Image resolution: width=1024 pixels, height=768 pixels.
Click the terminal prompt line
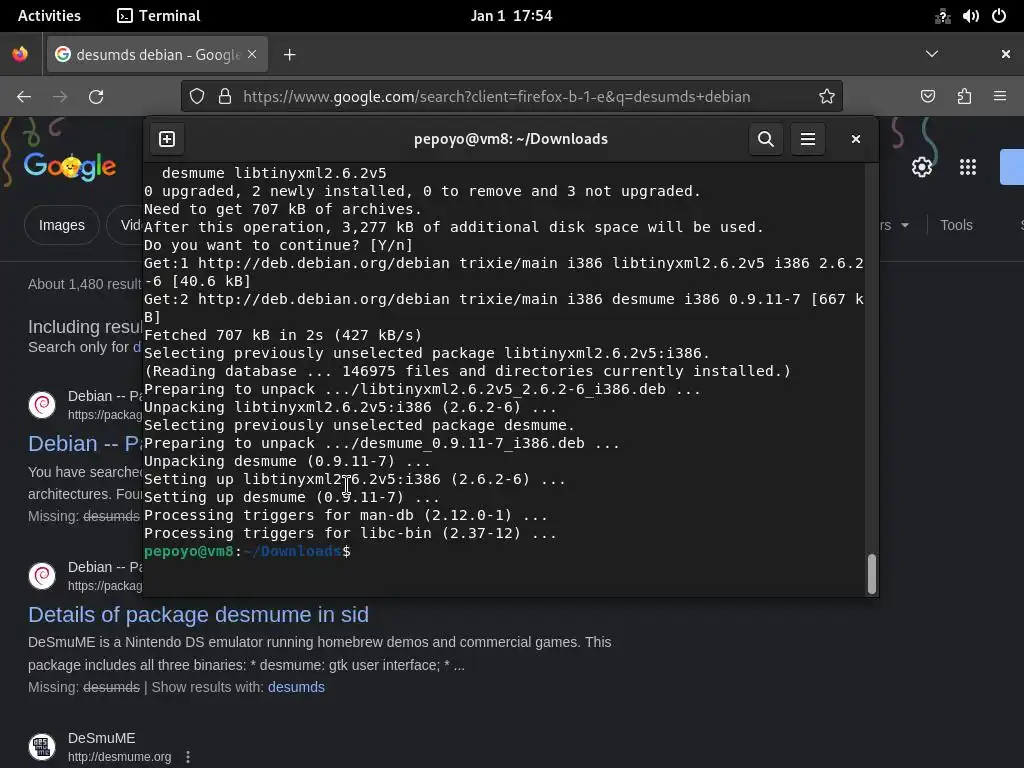[248, 551]
